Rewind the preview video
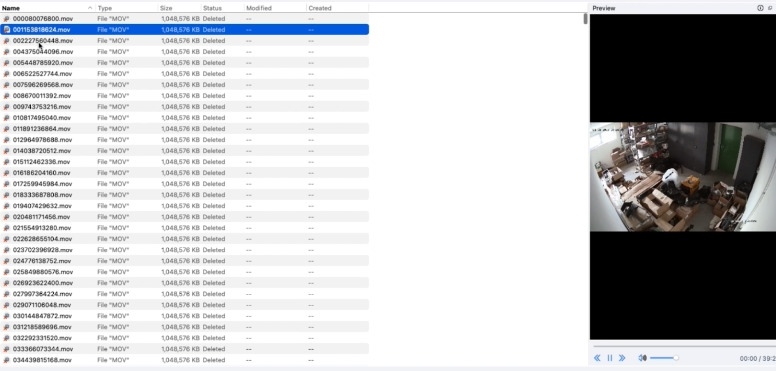The width and height of the screenshot is (776, 371). pos(597,358)
